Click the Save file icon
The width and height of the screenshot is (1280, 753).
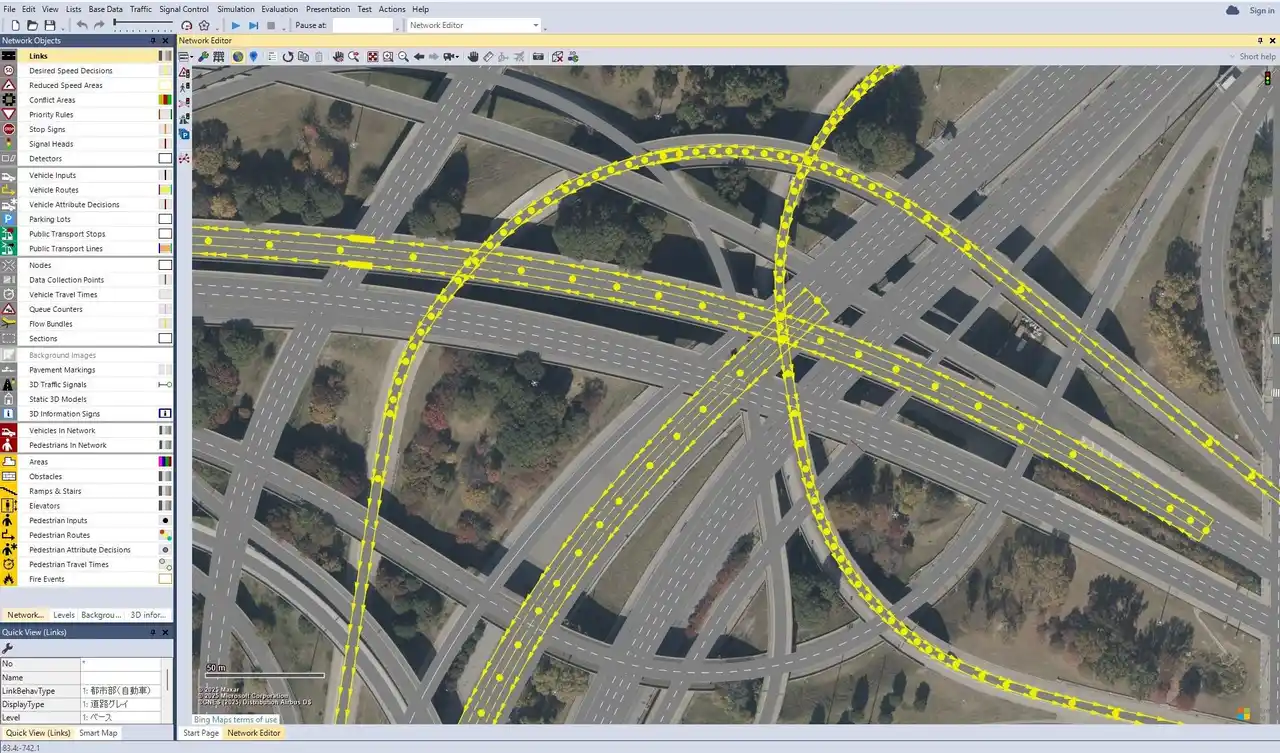pos(50,25)
